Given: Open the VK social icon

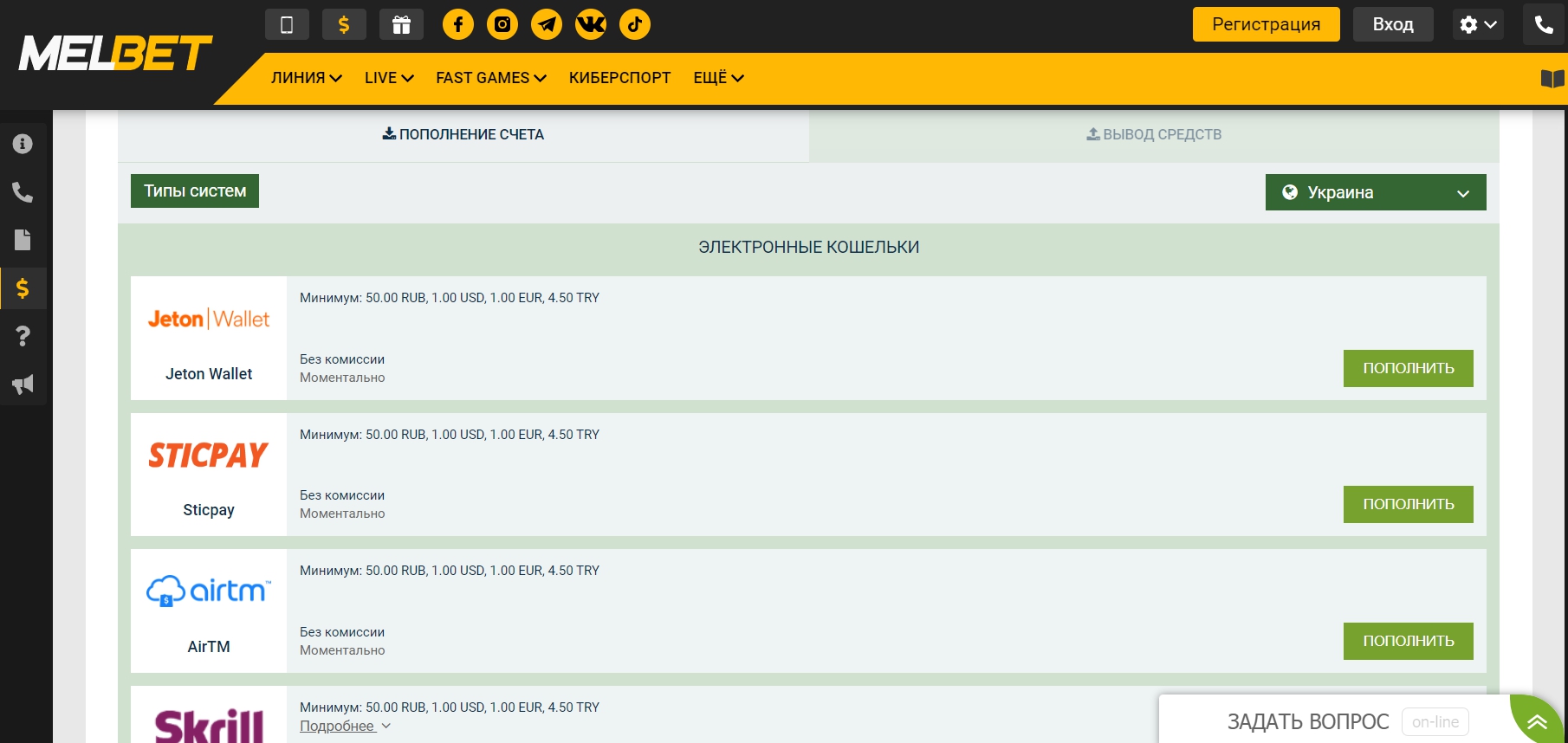Looking at the screenshot, I should [591, 24].
